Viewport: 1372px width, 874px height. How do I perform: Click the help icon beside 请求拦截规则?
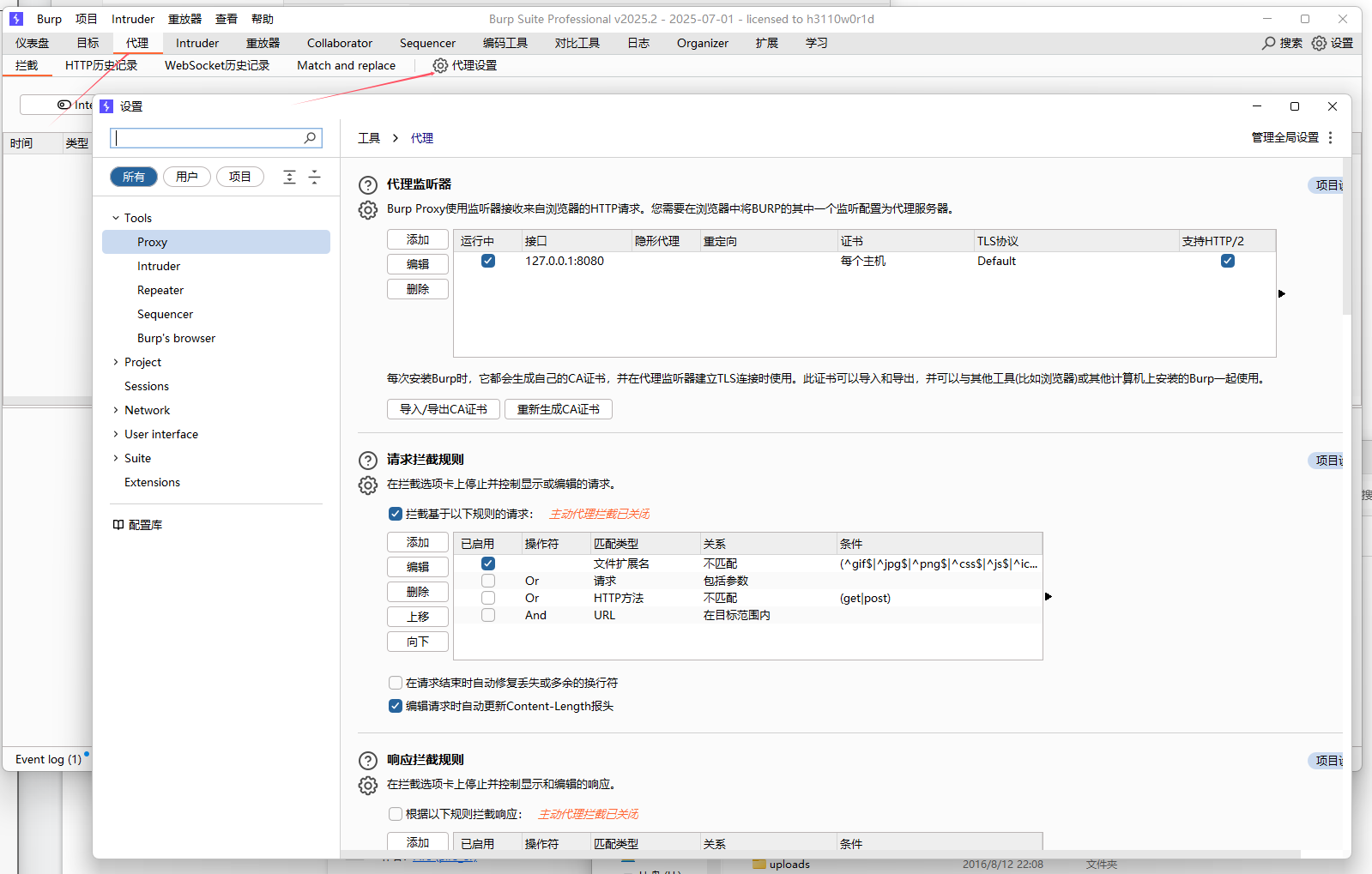(x=368, y=461)
